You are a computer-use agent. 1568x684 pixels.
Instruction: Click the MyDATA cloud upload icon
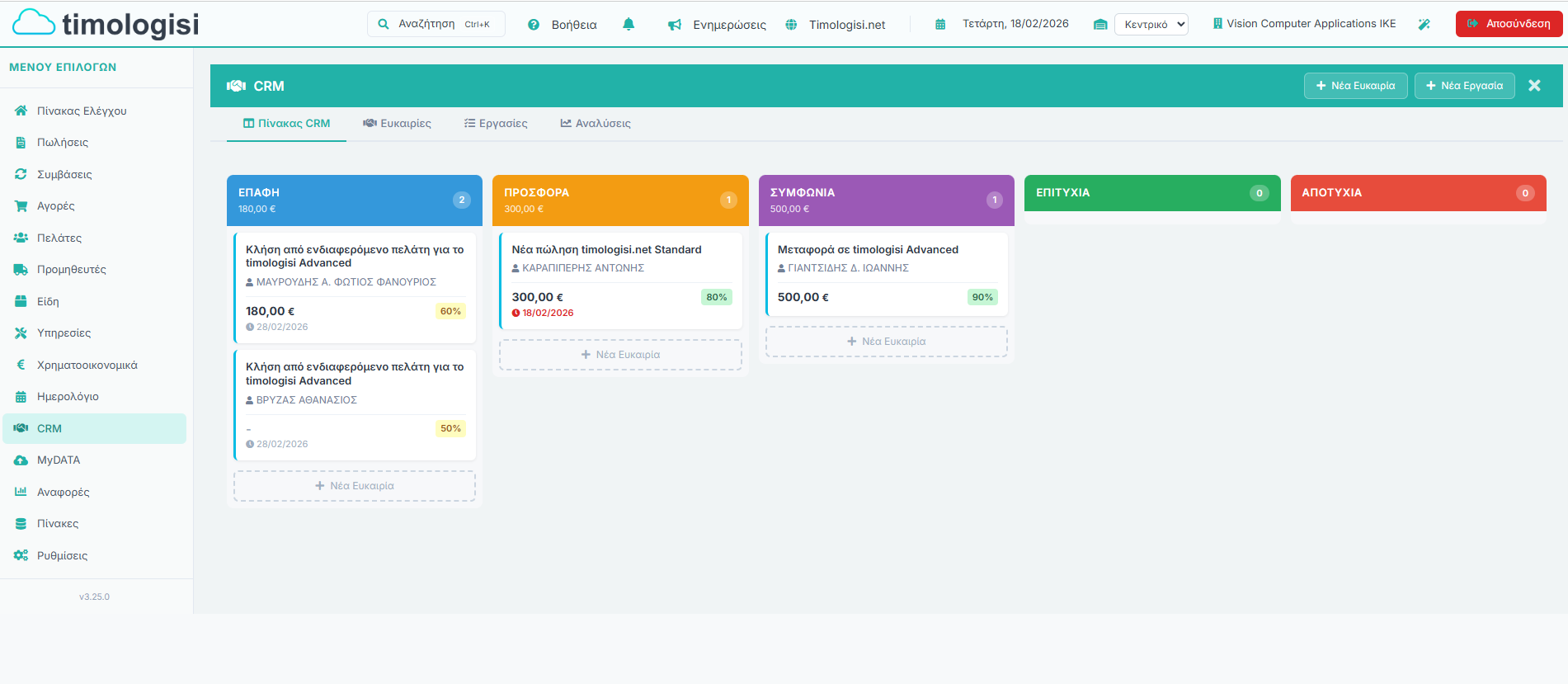pos(21,460)
